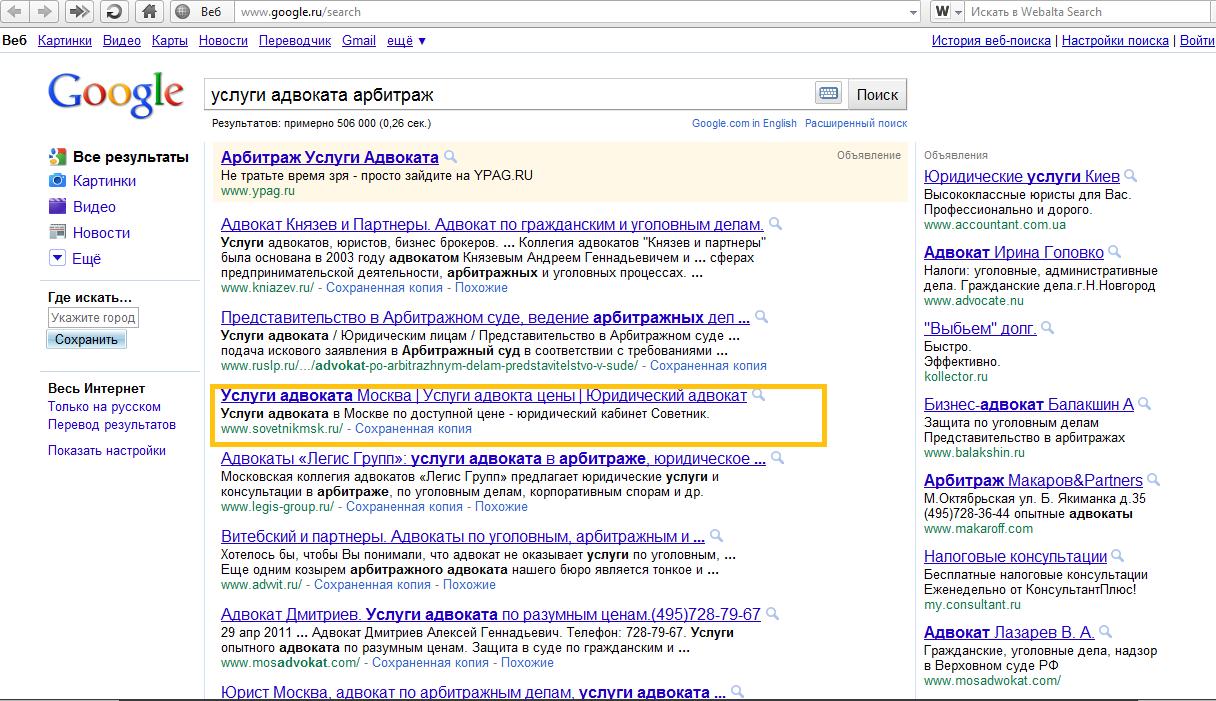
Task: Open Сохраненная копия for sovetnikmsk.ru
Action: click(x=413, y=429)
